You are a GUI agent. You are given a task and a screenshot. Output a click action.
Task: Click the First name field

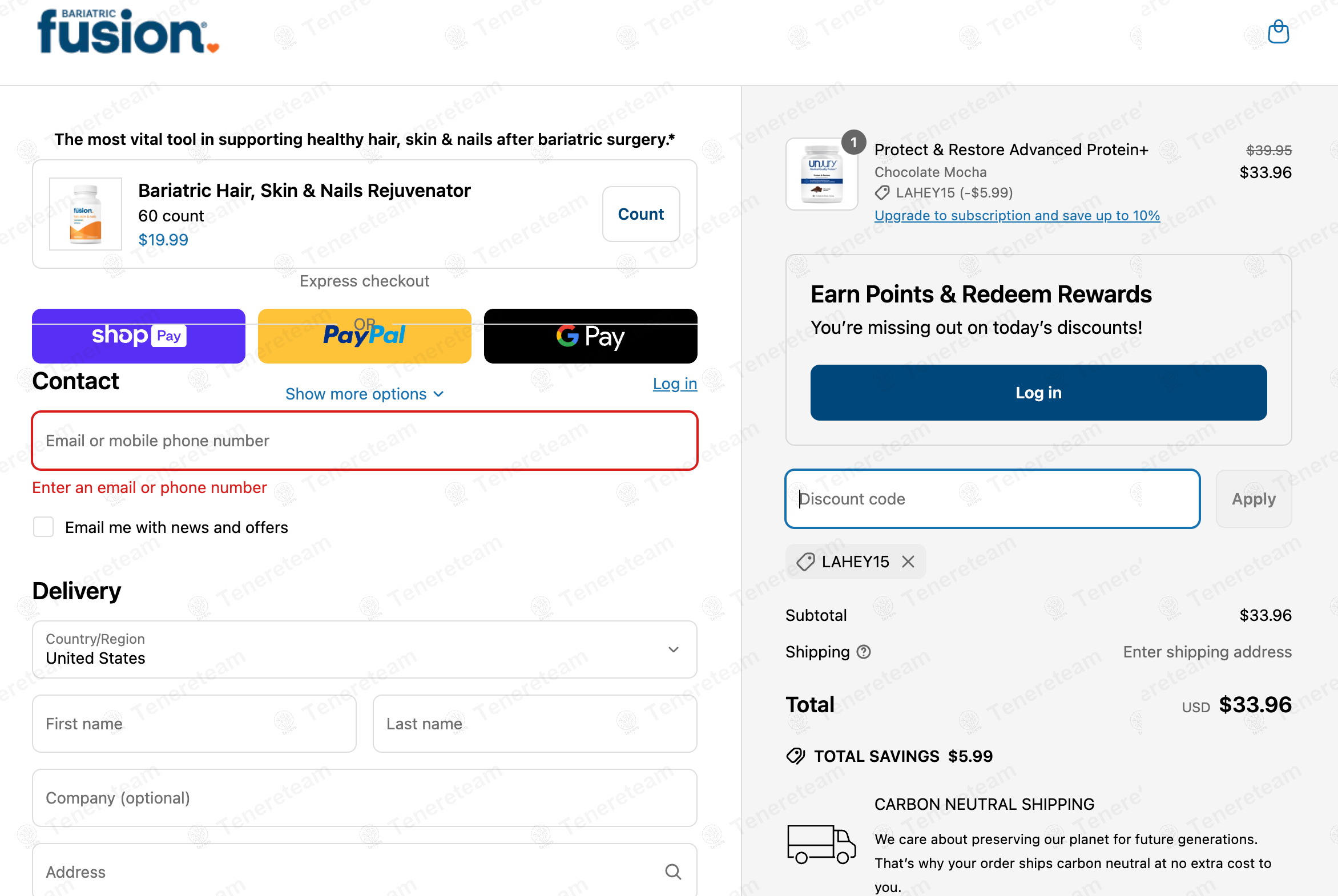point(194,724)
